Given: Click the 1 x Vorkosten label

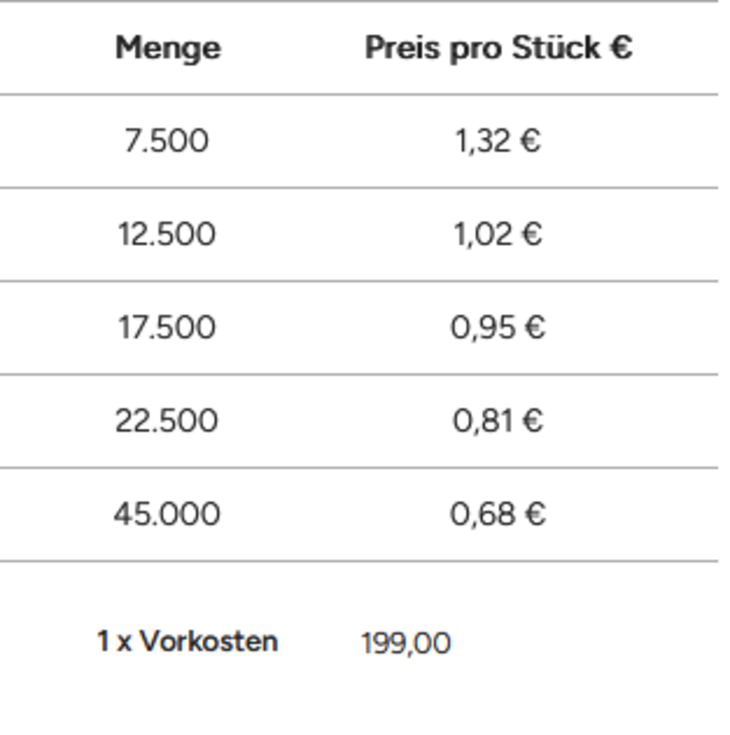Looking at the screenshot, I should [x=187, y=641].
